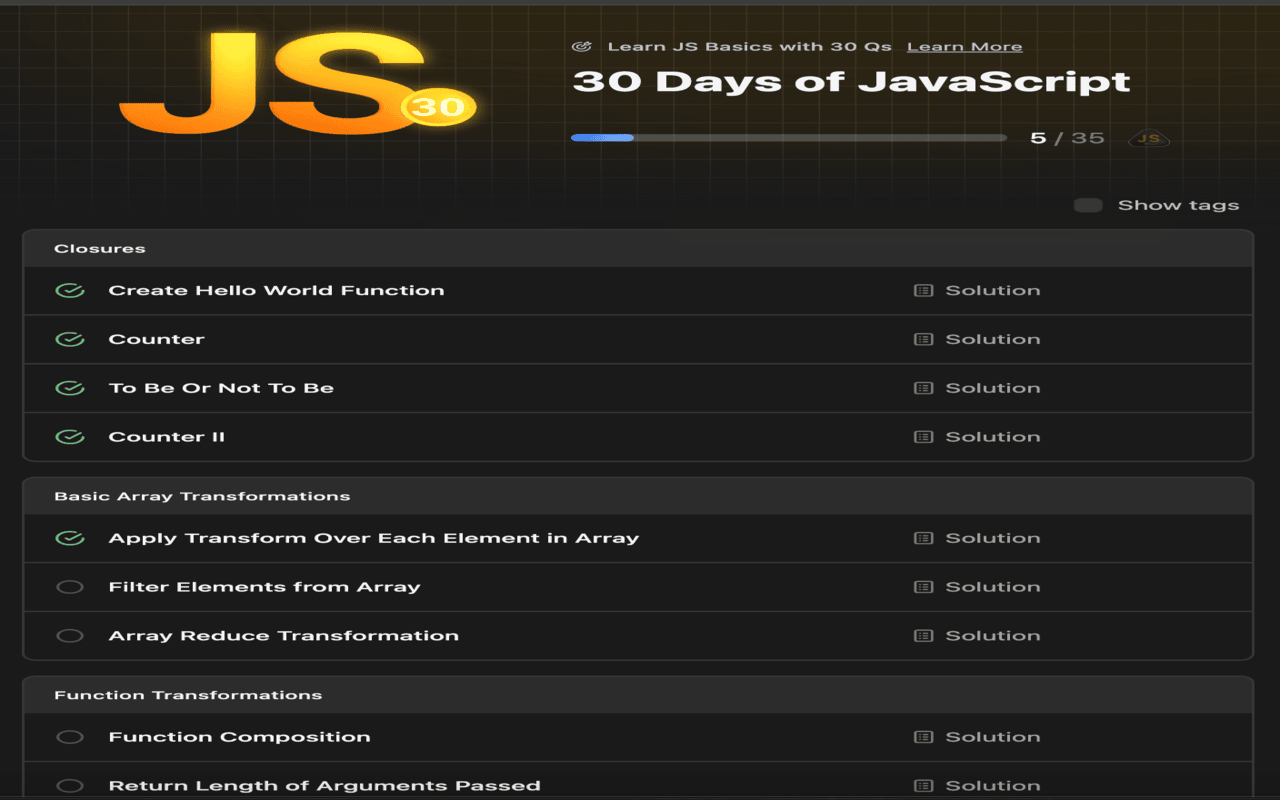
Task: View Solution for Counter II
Action: [993, 437]
